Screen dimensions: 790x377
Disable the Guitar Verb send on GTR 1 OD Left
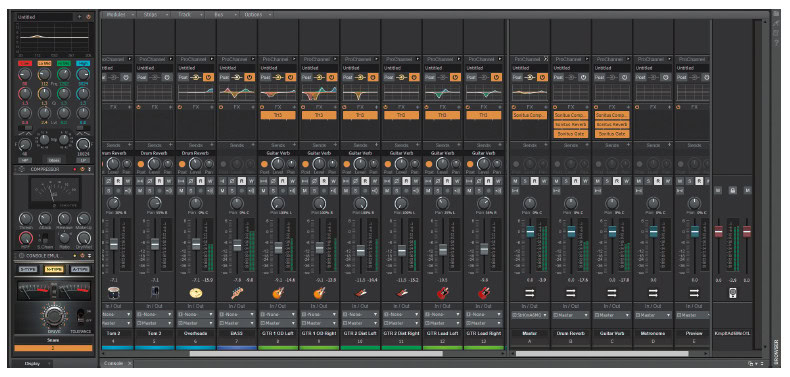[264, 164]
